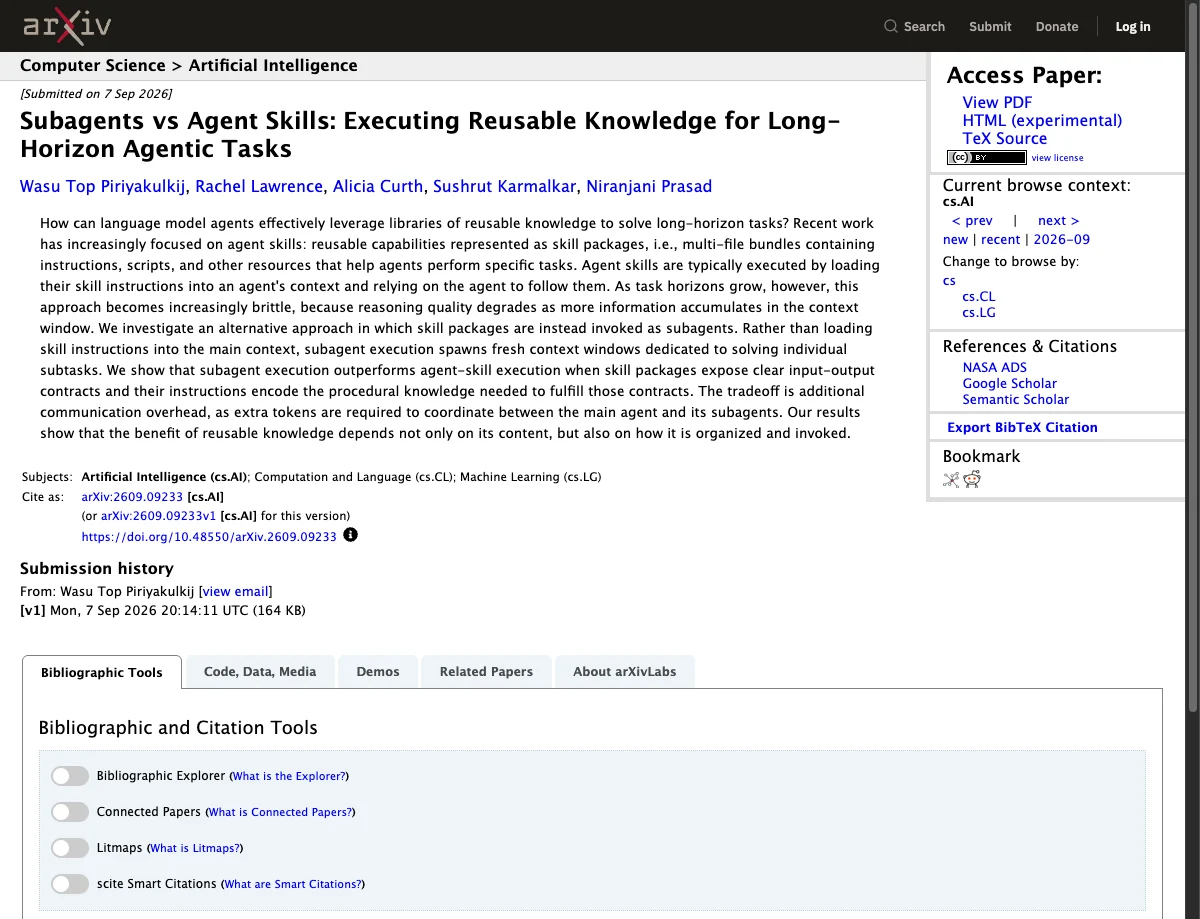
Task: Click the Submitted on 7 Sep 2026 dateline
Action: [x=96, y=94]
